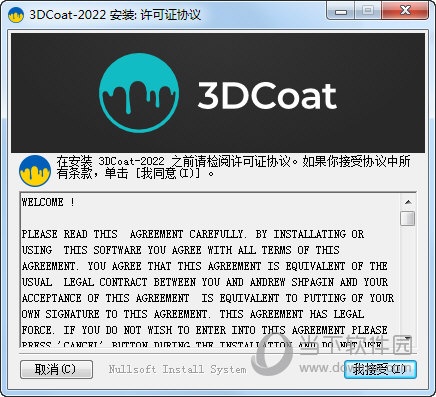Click the license text scrollbar thumb

[408, 218]
